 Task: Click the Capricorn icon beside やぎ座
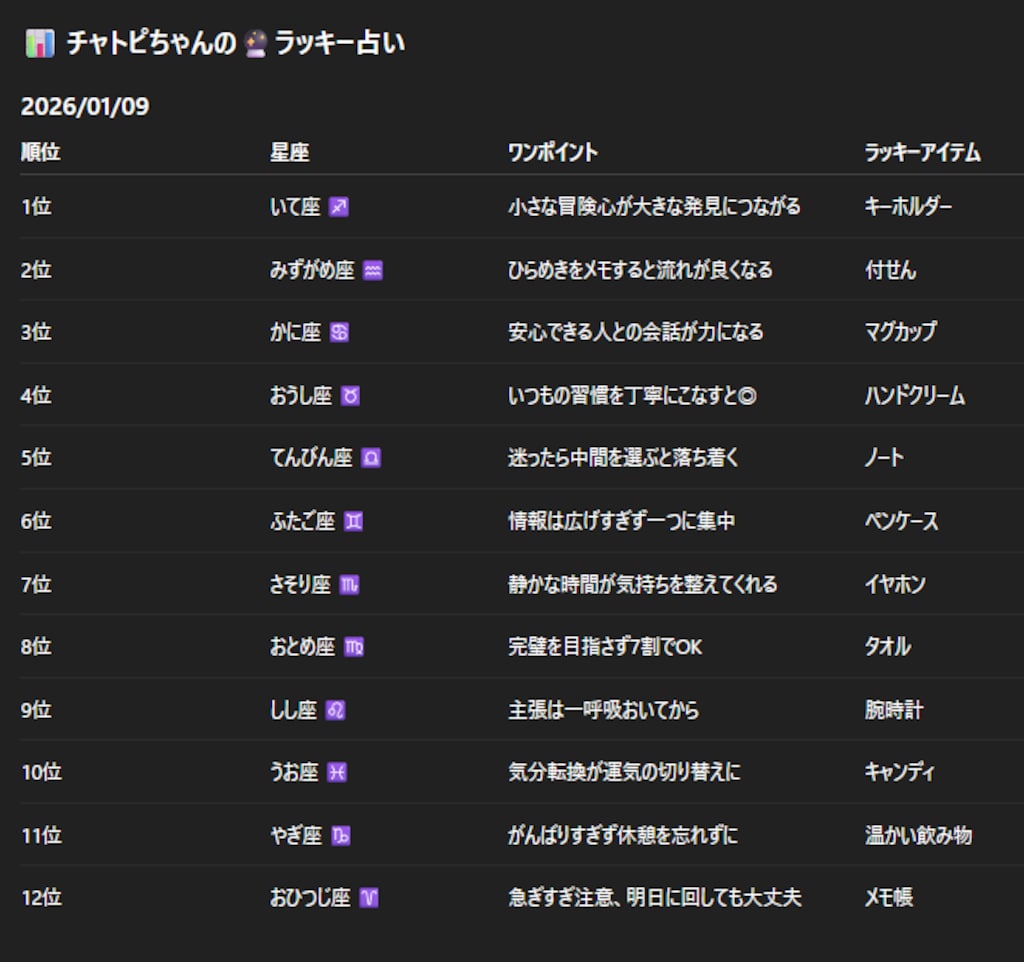pyautogui.click(x=339, y=835)
